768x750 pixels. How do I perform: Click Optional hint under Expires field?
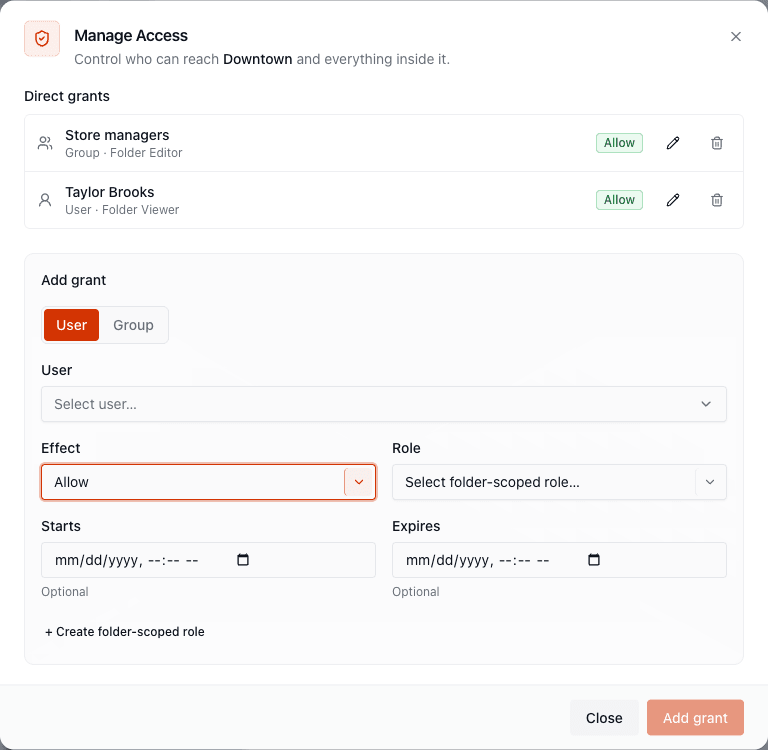[x=415, y=592]
